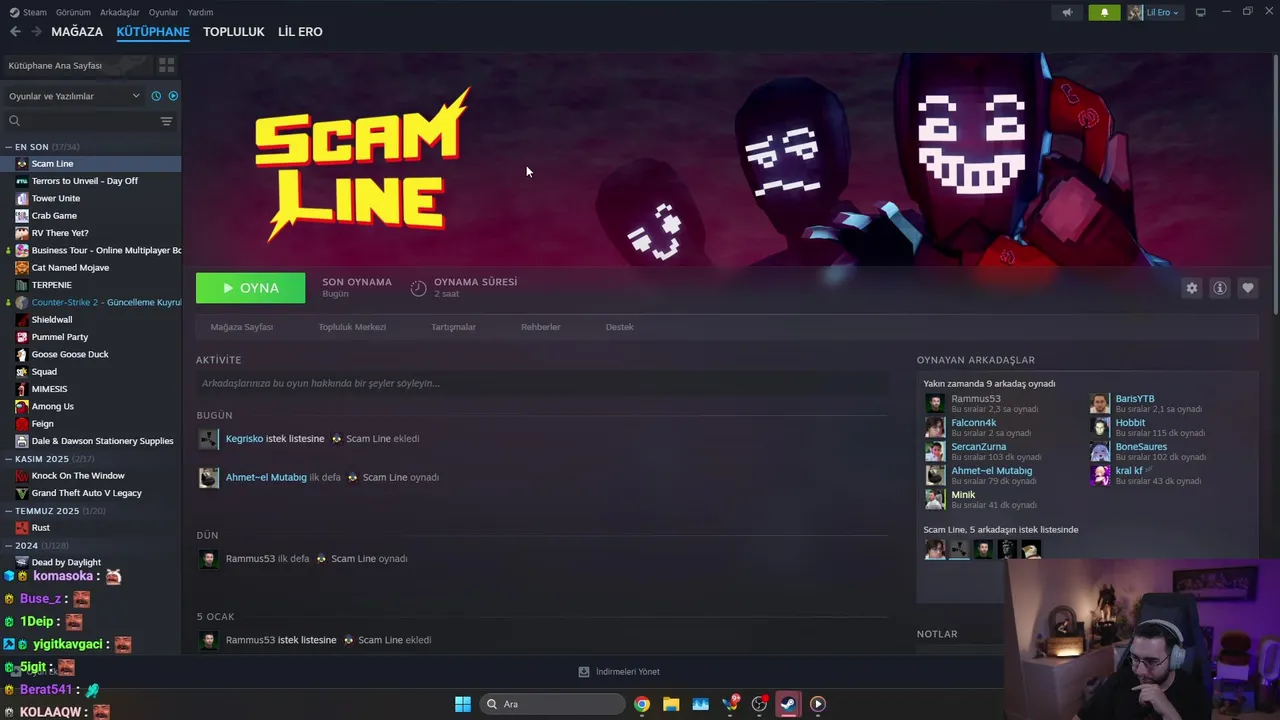Toggle the favorite heart icon
This screenshot has width=1280, height=720.
[1248, 288]
